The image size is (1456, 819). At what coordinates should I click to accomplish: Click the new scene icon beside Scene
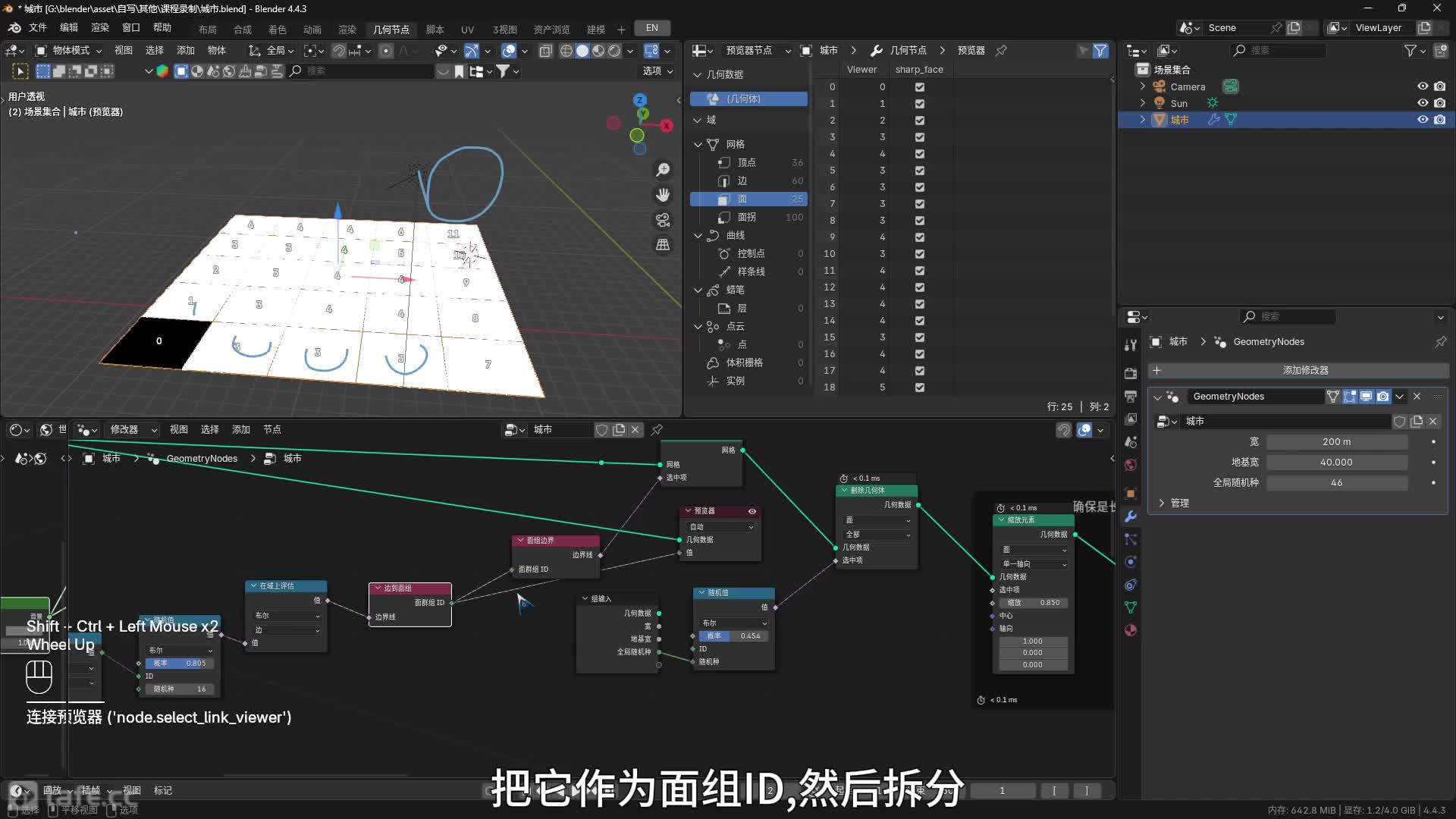pos(1294,27)
